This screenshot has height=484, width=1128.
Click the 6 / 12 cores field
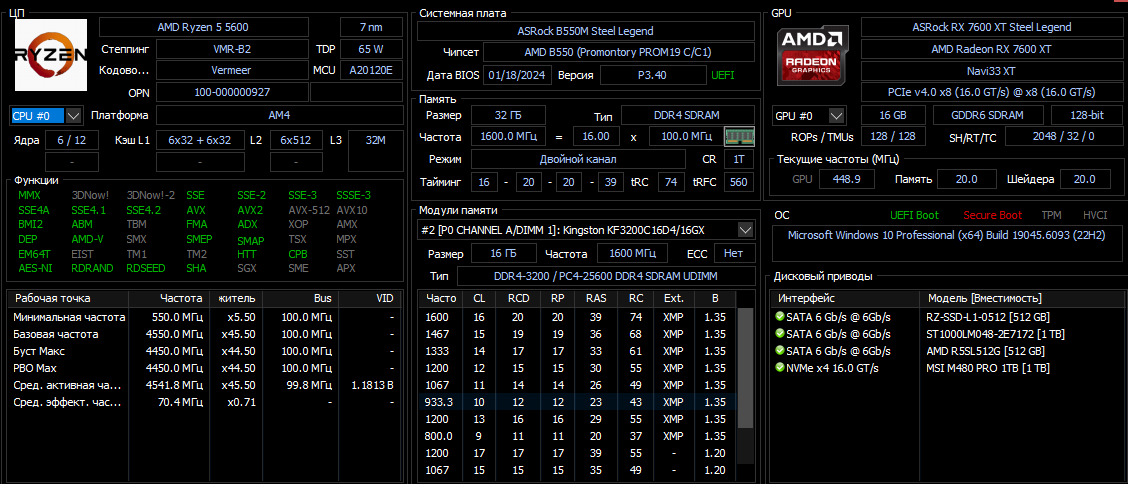[x=72, y=140]
